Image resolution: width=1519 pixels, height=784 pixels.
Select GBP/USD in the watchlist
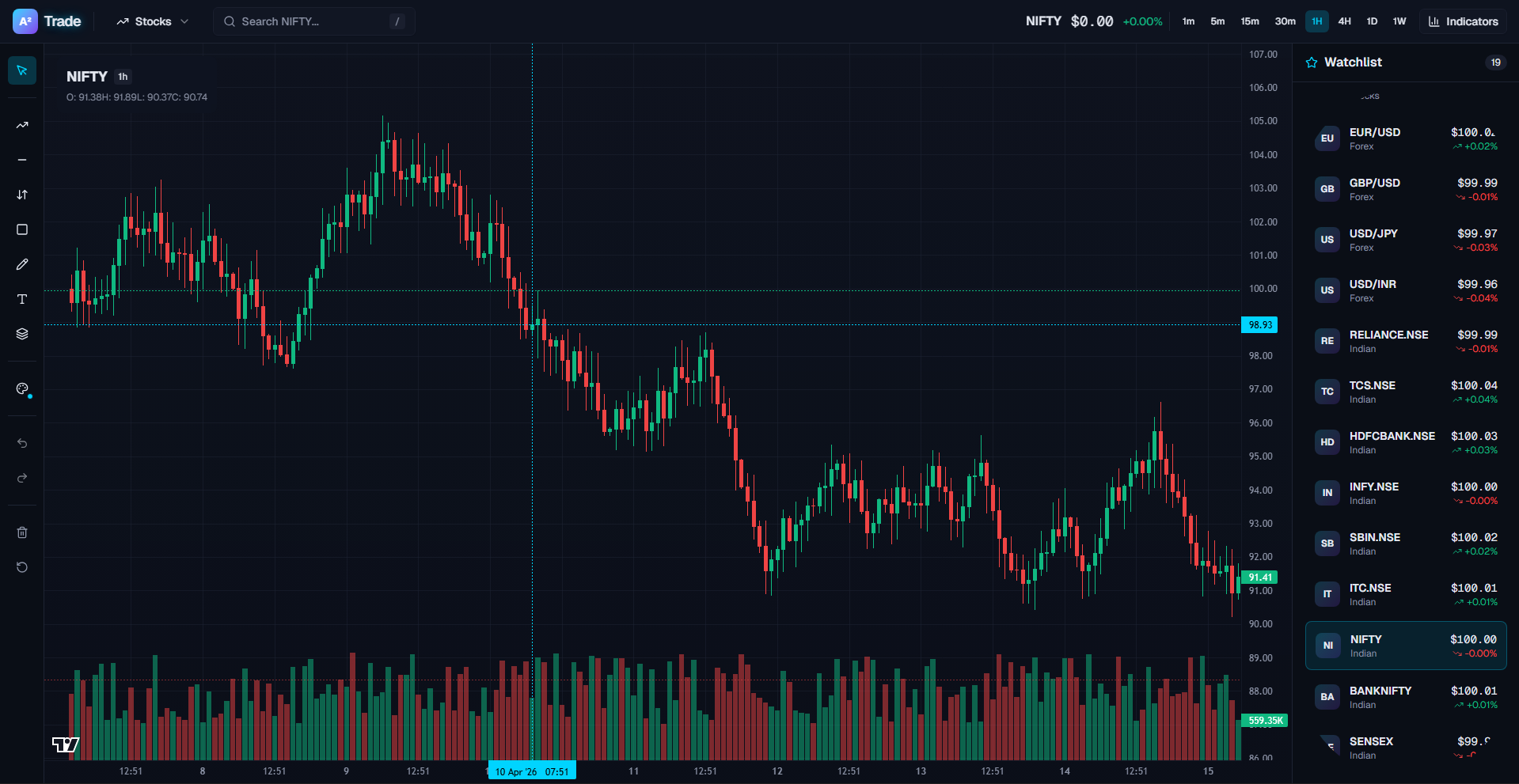[x=1406, y=189]
